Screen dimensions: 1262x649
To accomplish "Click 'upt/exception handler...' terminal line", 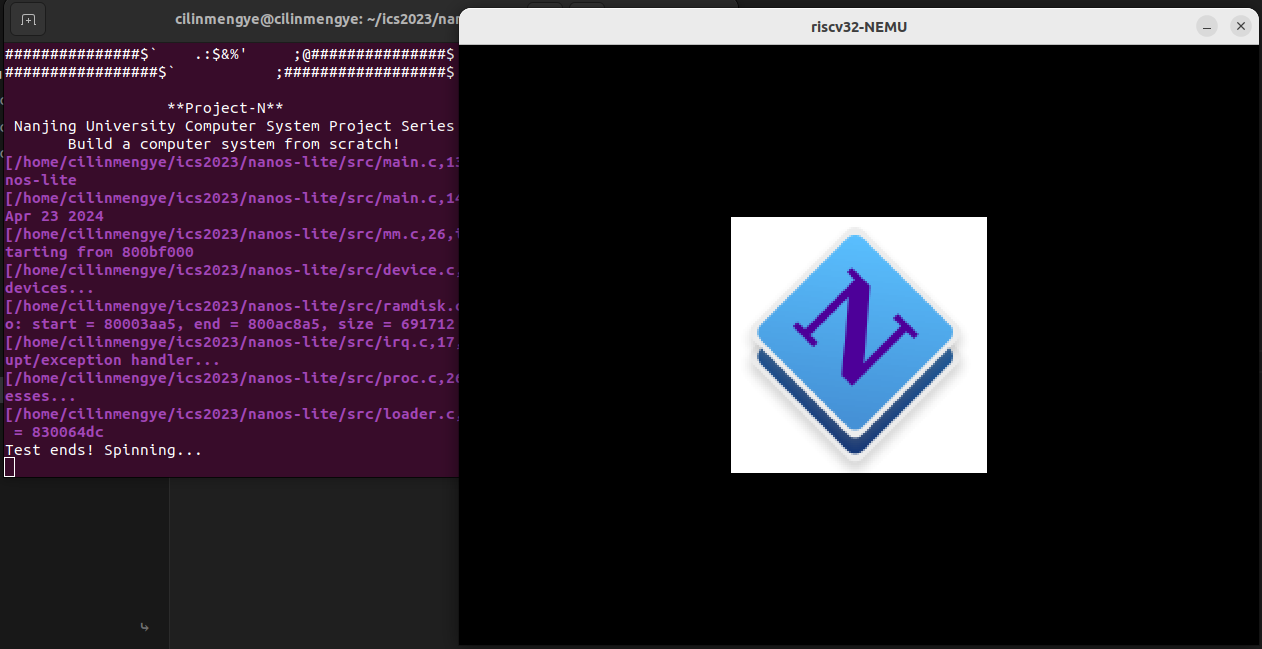I will coord(112,360).
